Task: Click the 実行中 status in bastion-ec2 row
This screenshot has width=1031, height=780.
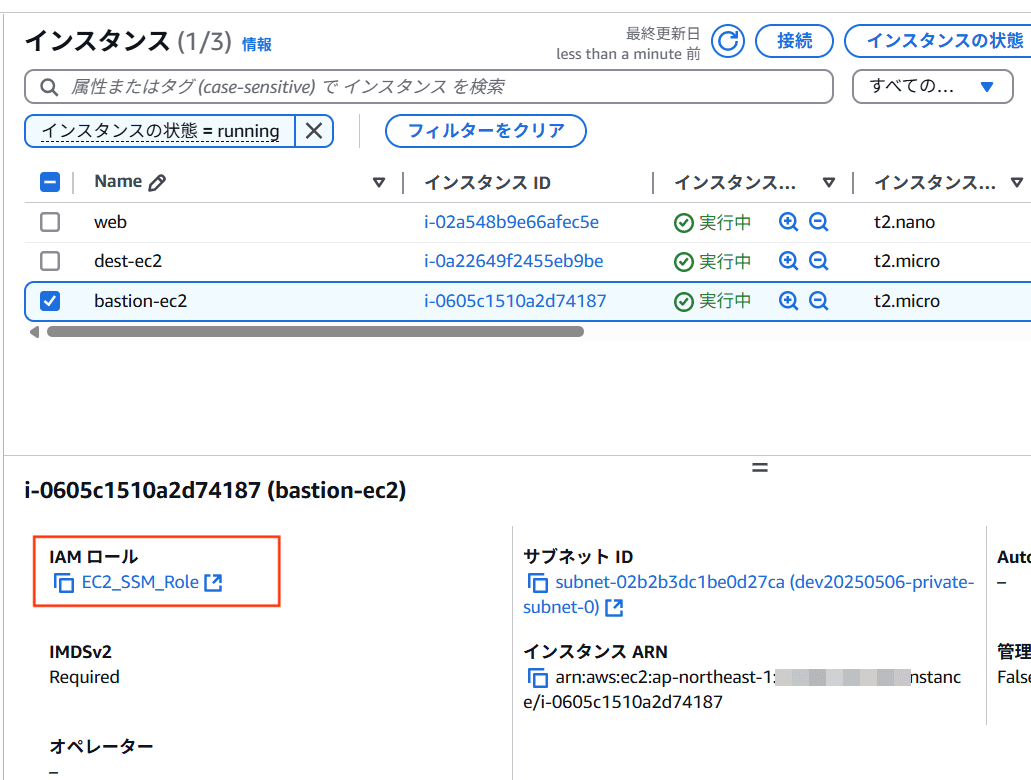Action: click(x=725, y=301)
